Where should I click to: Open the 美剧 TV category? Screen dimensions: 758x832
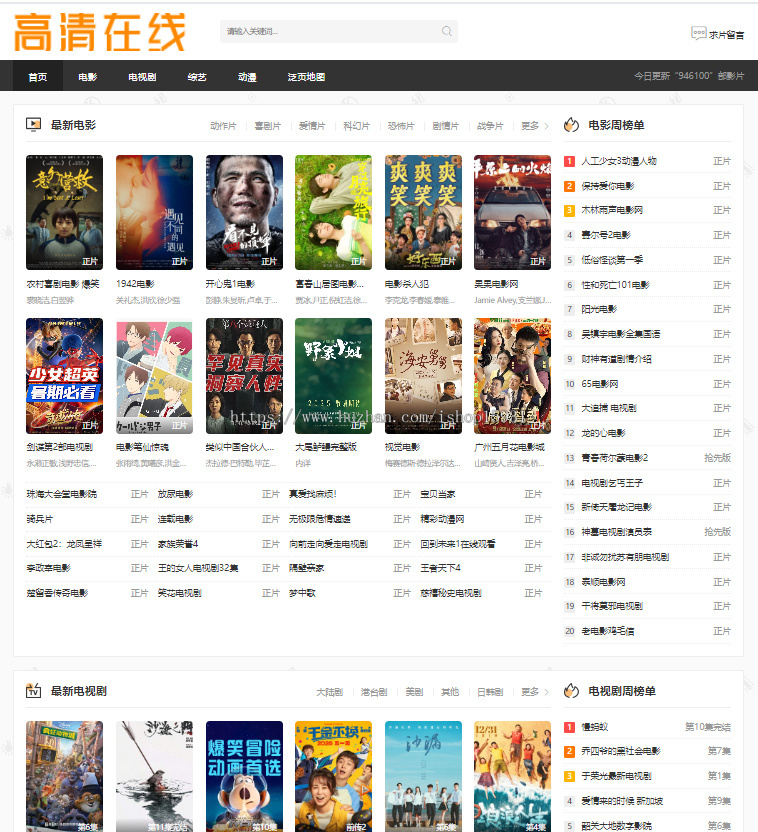[x=414, y=692]
